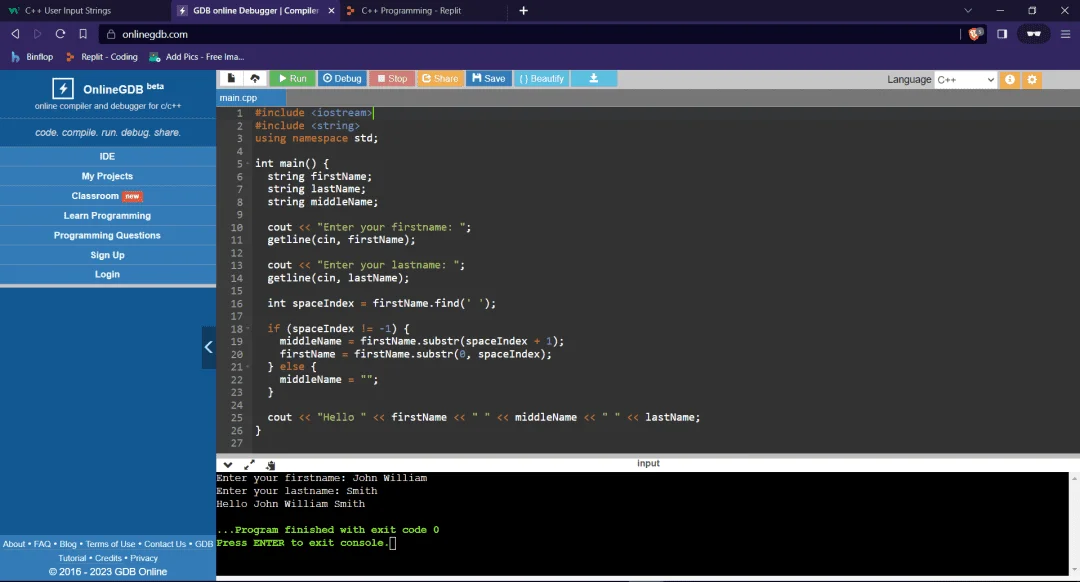
Task: Collapse the sidebar with left chevron
Action: tap(209, 347)
